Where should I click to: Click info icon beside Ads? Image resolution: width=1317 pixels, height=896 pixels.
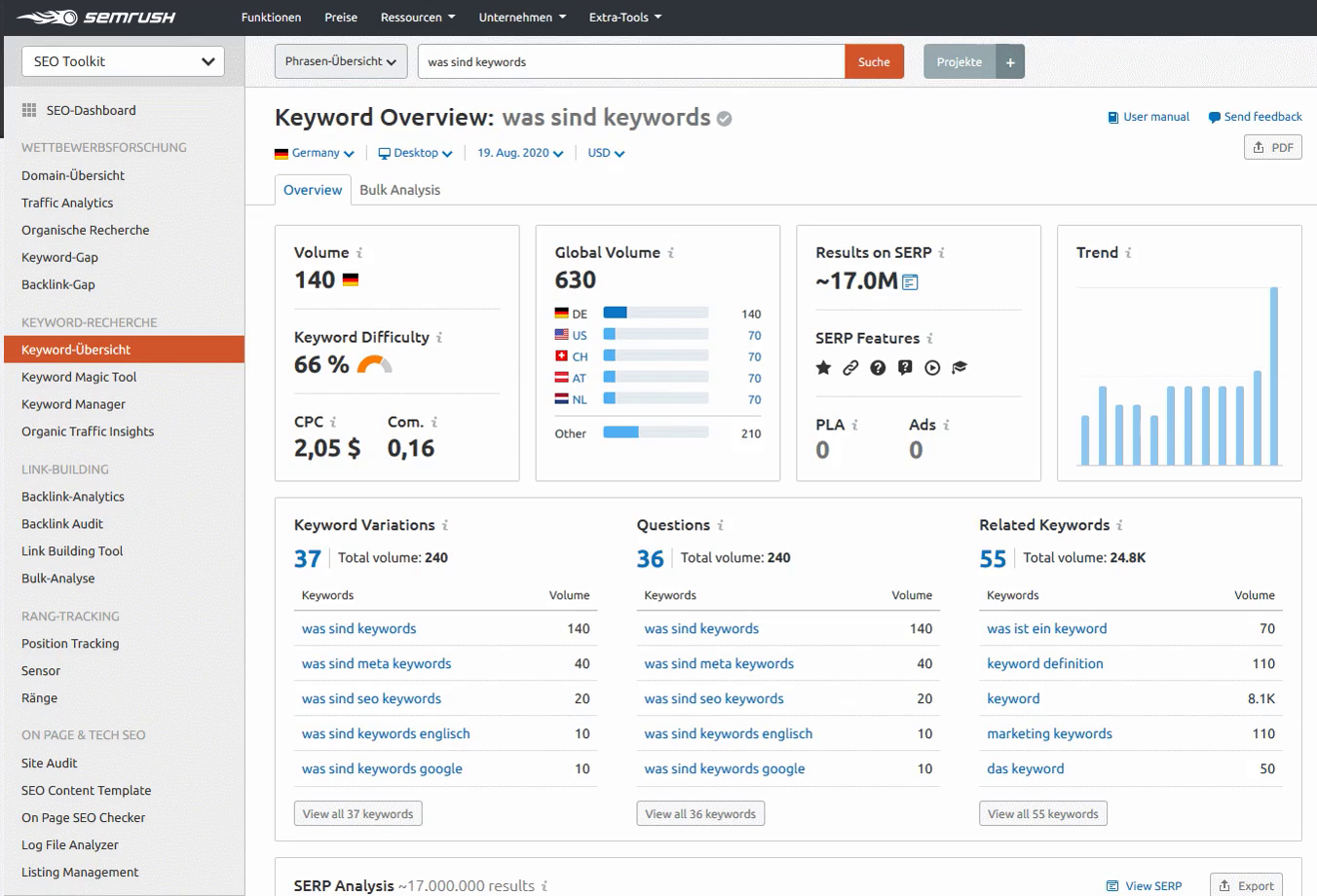click(x=947, y=425)
